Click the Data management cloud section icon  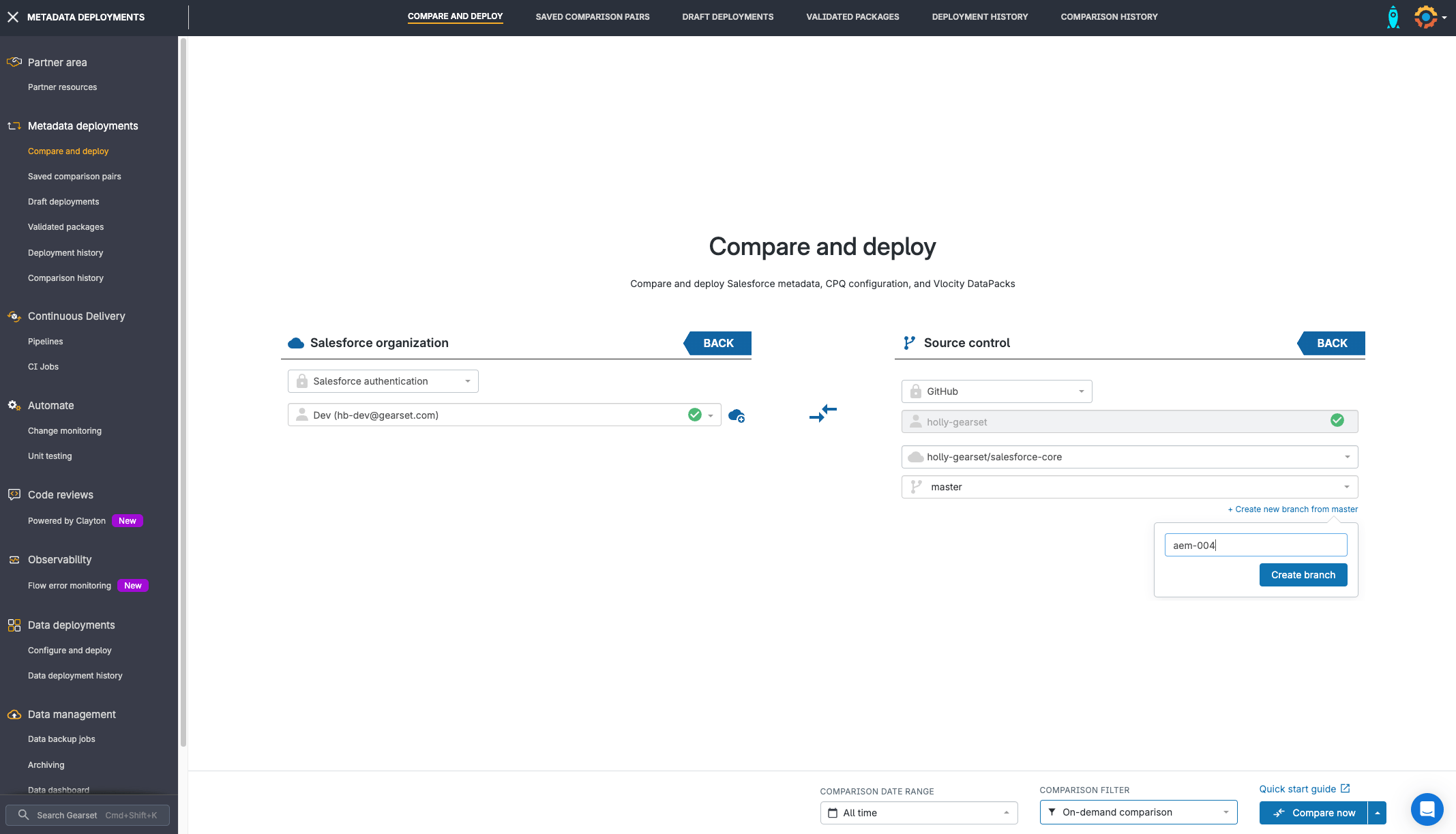pyautogui.click(x=14, y=715)
